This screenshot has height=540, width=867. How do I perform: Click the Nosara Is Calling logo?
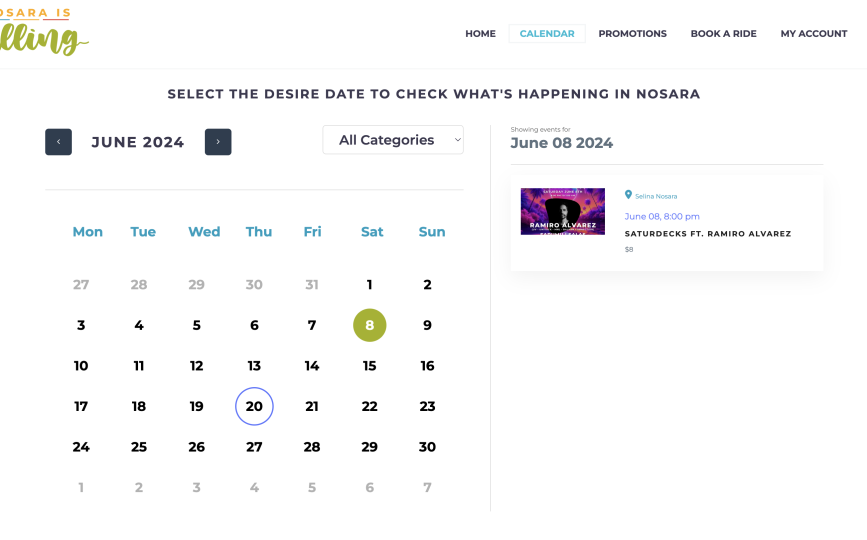pyautogui.click(x=45, y=34)
